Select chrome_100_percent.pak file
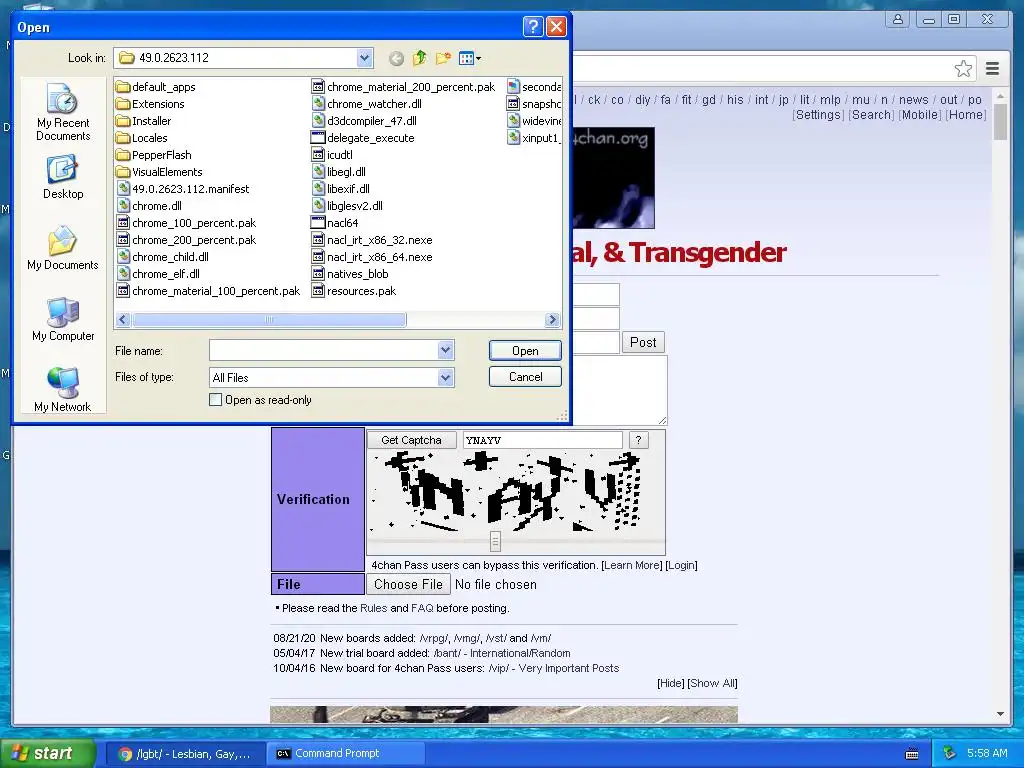Viewport: 1024px width, 768px height. click(x=186, y=223)
